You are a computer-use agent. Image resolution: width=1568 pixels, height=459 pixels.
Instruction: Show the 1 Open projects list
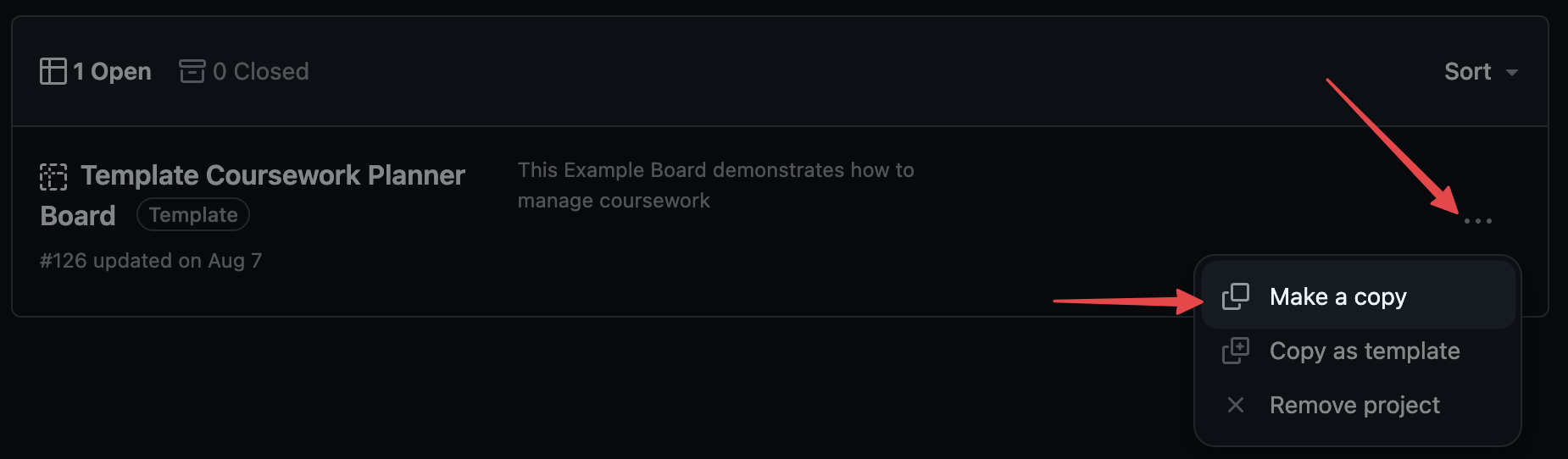[x=112, y=71]
